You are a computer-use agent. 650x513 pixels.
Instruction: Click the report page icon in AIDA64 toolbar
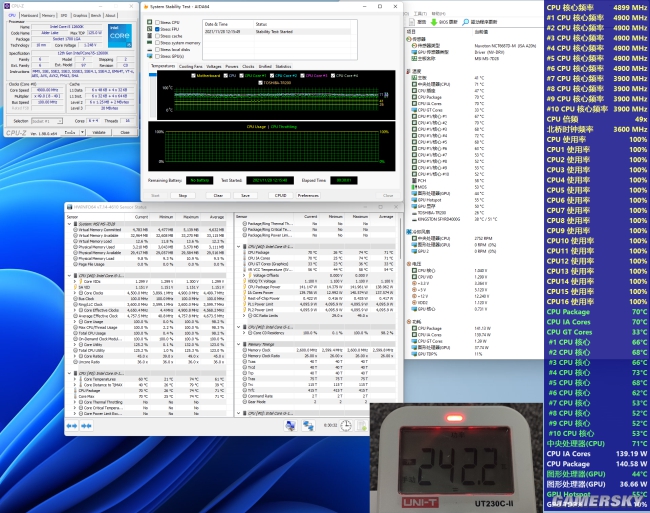coord(412,22)
